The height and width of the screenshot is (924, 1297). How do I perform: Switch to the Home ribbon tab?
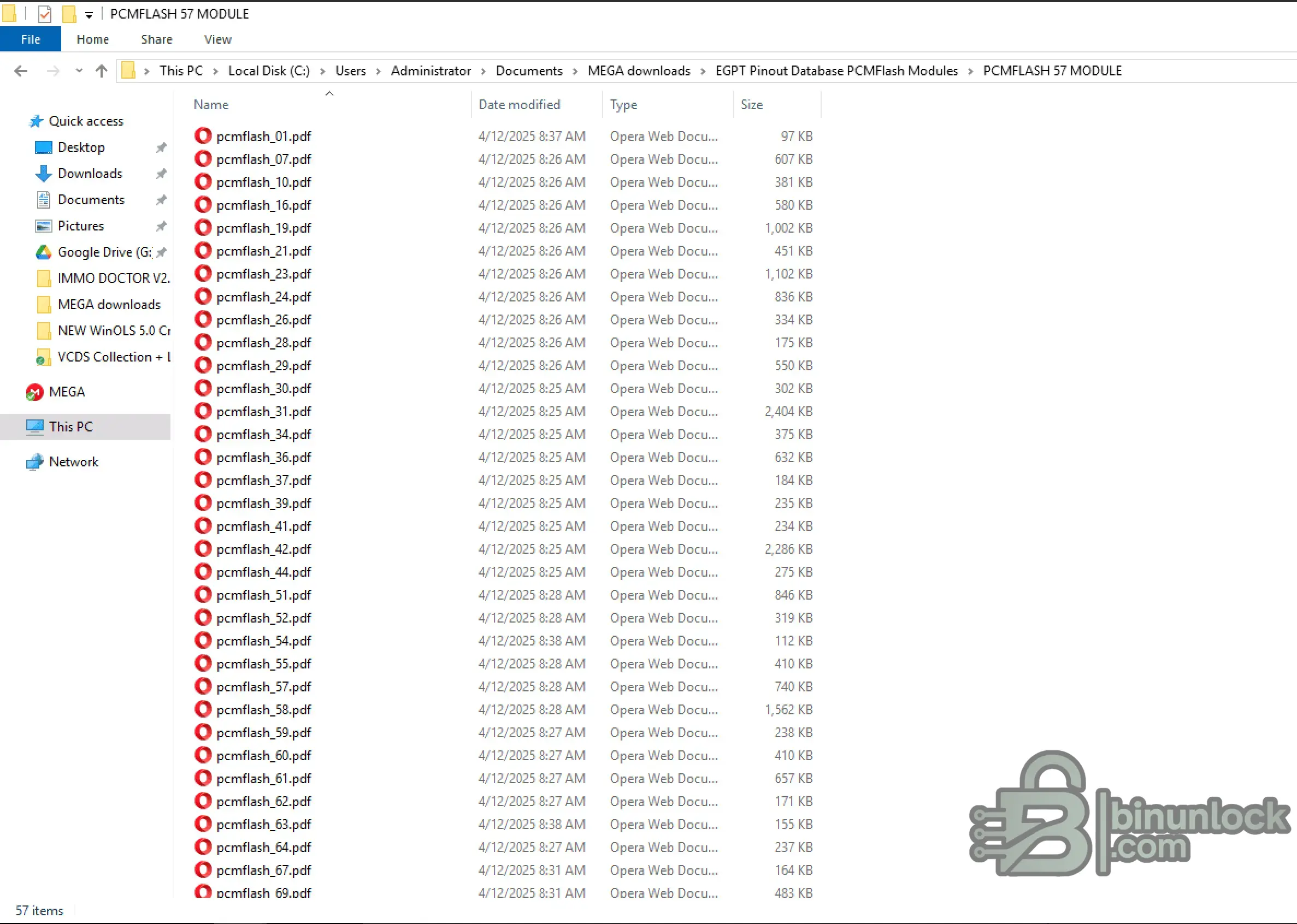pyautogui.click(x=93, y=39)
